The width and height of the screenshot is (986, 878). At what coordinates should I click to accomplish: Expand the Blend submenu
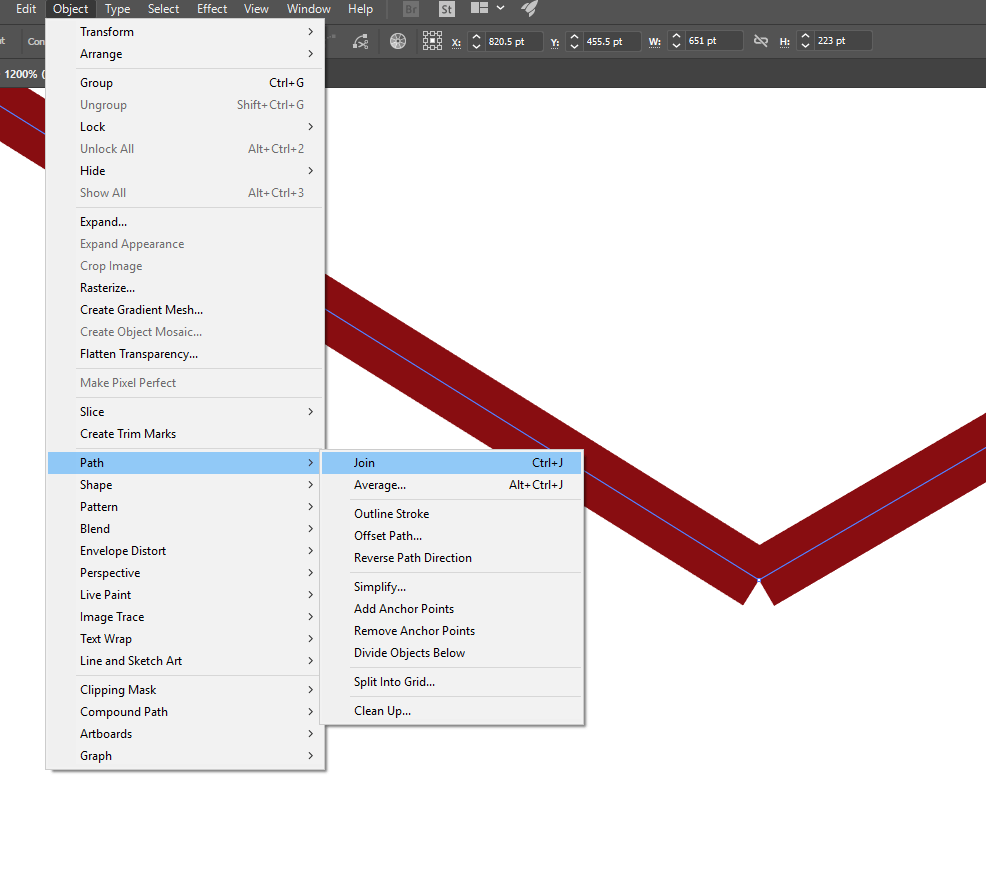pyautogui.click(x=94, y=528)
